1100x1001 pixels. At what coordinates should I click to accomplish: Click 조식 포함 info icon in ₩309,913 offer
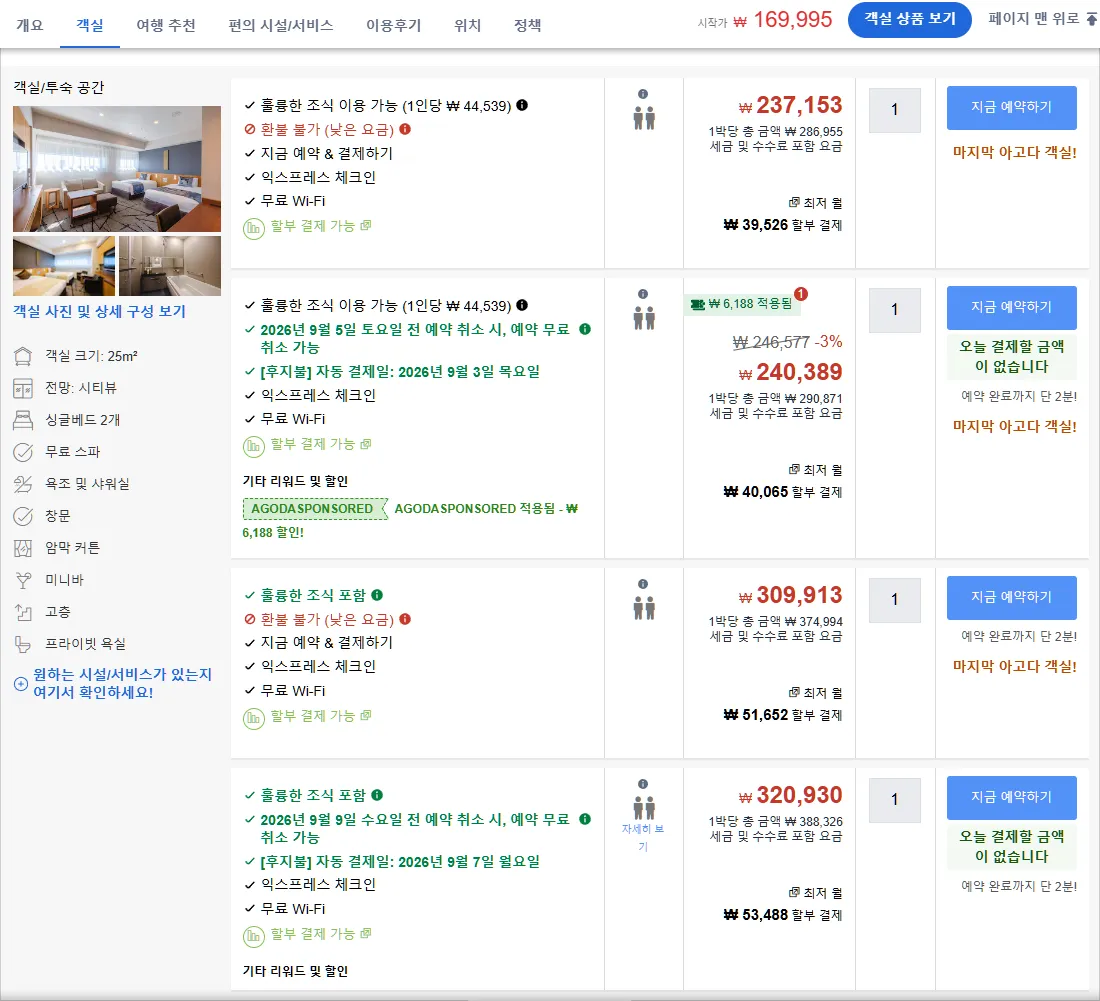click(x=377, y=595)
